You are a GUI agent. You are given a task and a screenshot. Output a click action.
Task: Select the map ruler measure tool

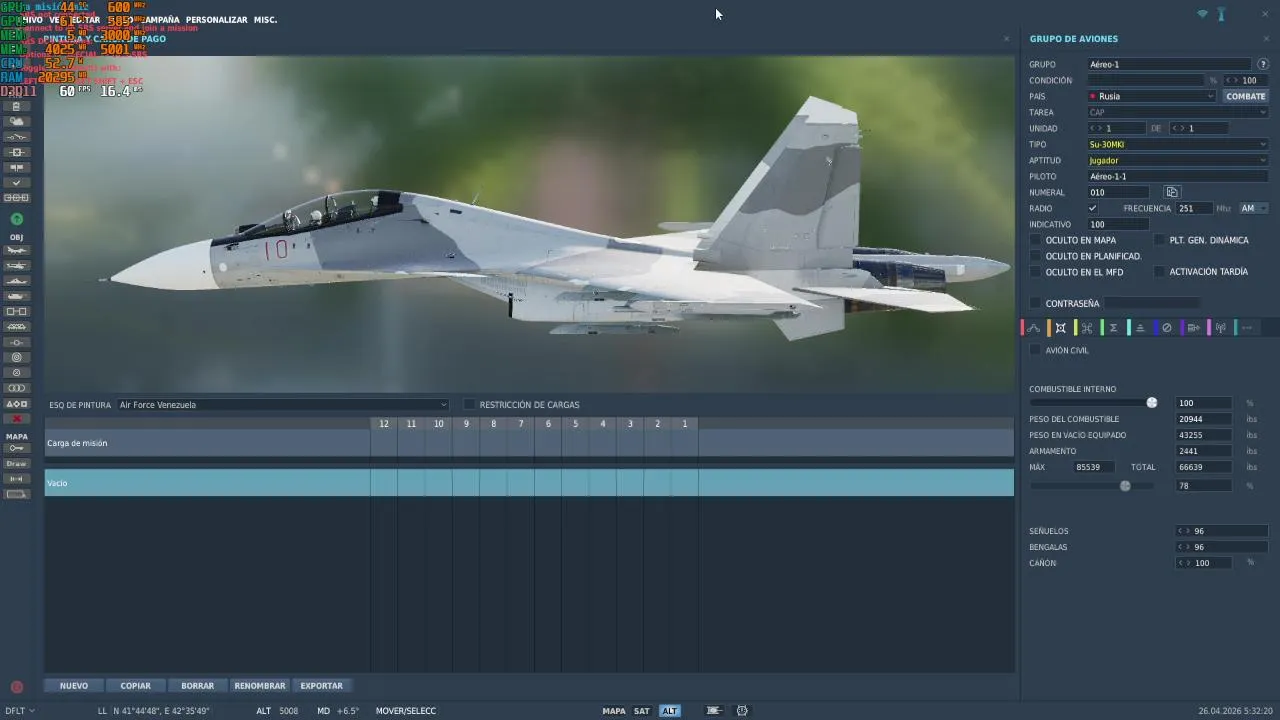point(16,479)
